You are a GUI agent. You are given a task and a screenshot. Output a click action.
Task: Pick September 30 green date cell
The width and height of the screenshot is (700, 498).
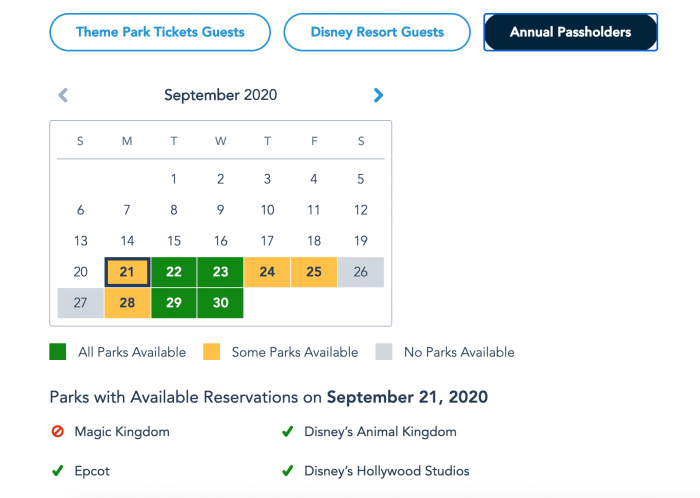tap(221, 303)
